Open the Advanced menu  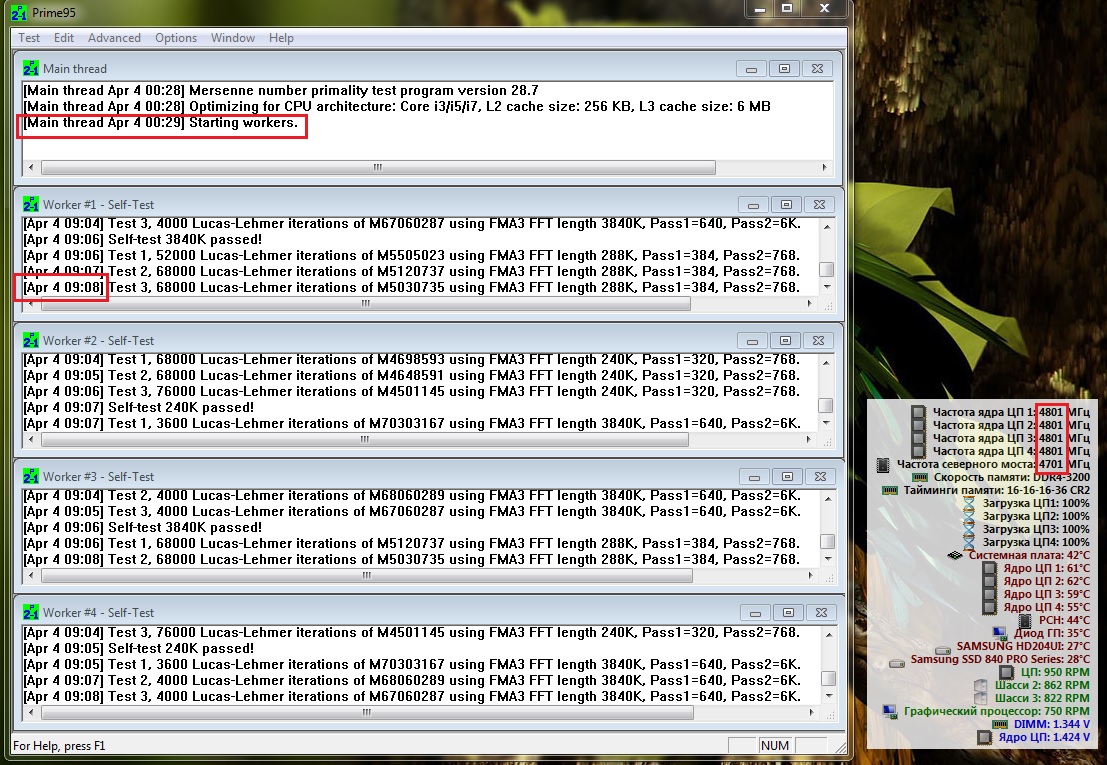[x=114, y=38]
